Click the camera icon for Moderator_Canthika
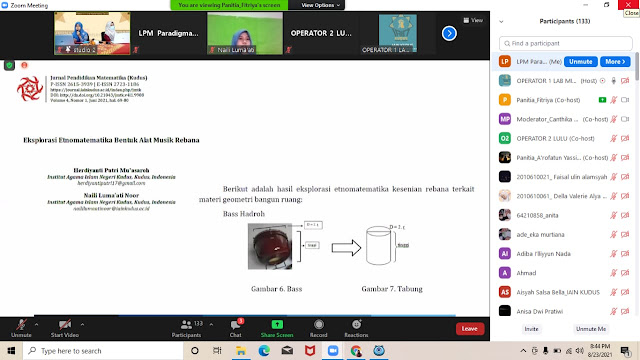The image size is (640, 360). [625, 119]
